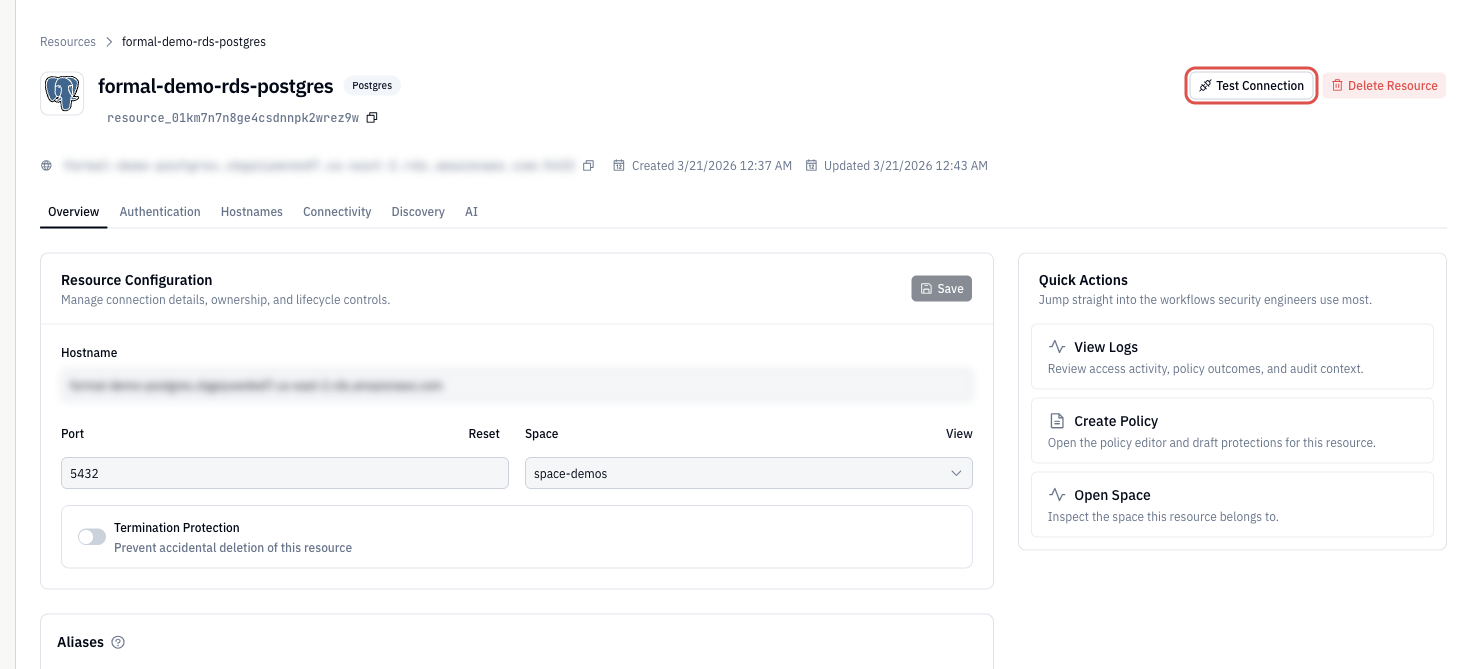Reset the Port value
The width and height of the screenshot is (1471, 669).
pos(484,434)
